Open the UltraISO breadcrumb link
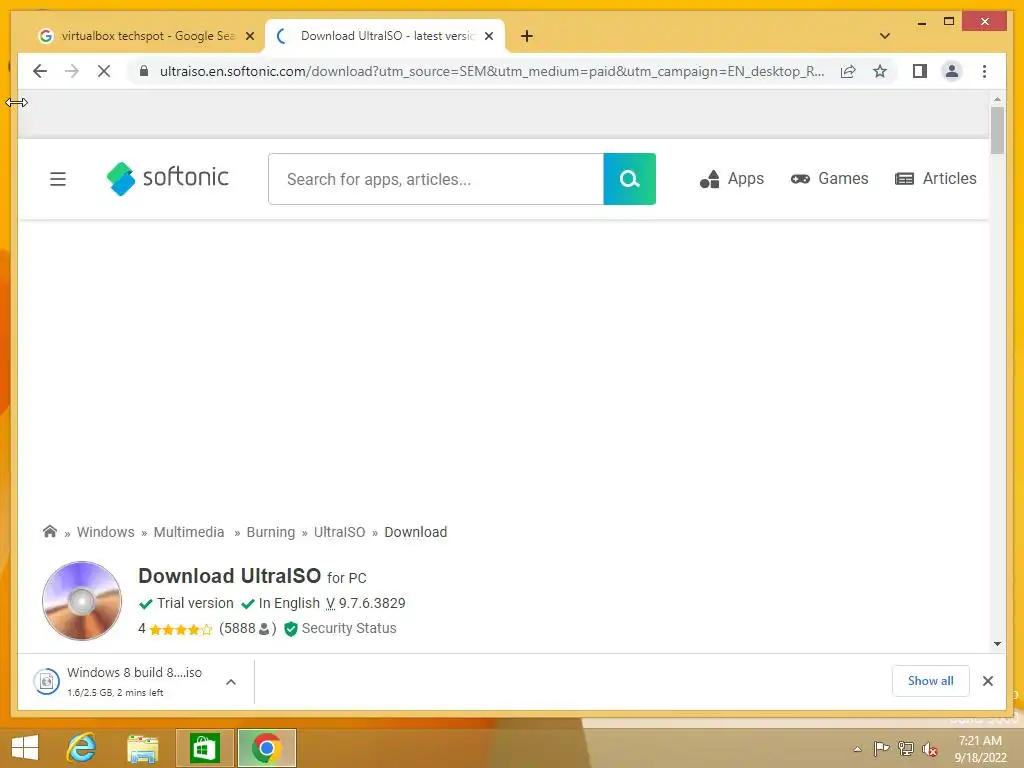Image resolution: width=1024 pixels, height=768 pixels. point(340,532)
